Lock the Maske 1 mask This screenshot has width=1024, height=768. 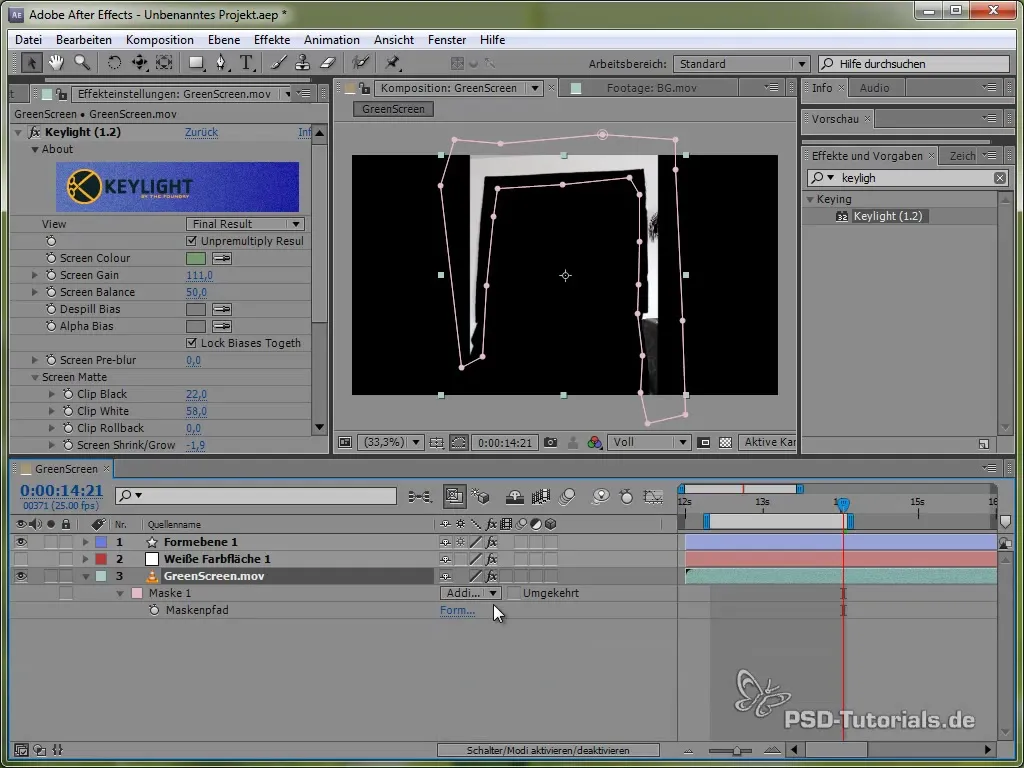[x=66, y=594]
